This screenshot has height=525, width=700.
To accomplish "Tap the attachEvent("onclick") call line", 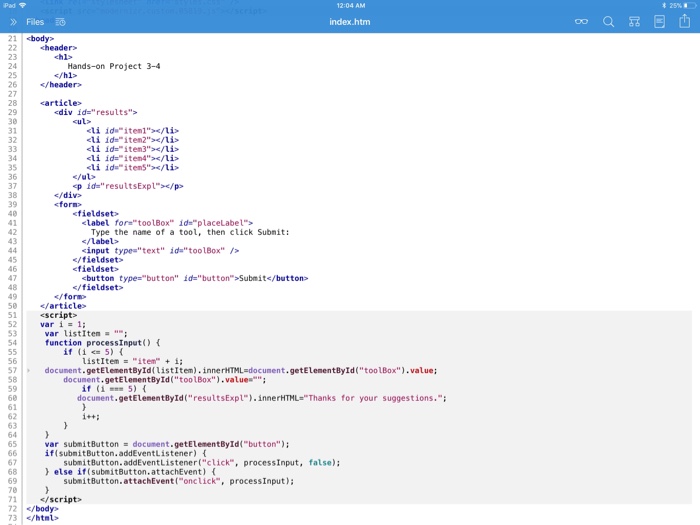I will click(x=179, y=481).
